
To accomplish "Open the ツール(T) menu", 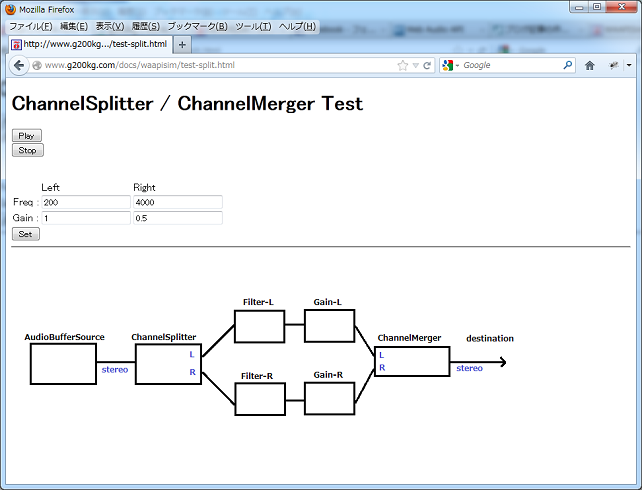I will (252, 26).
